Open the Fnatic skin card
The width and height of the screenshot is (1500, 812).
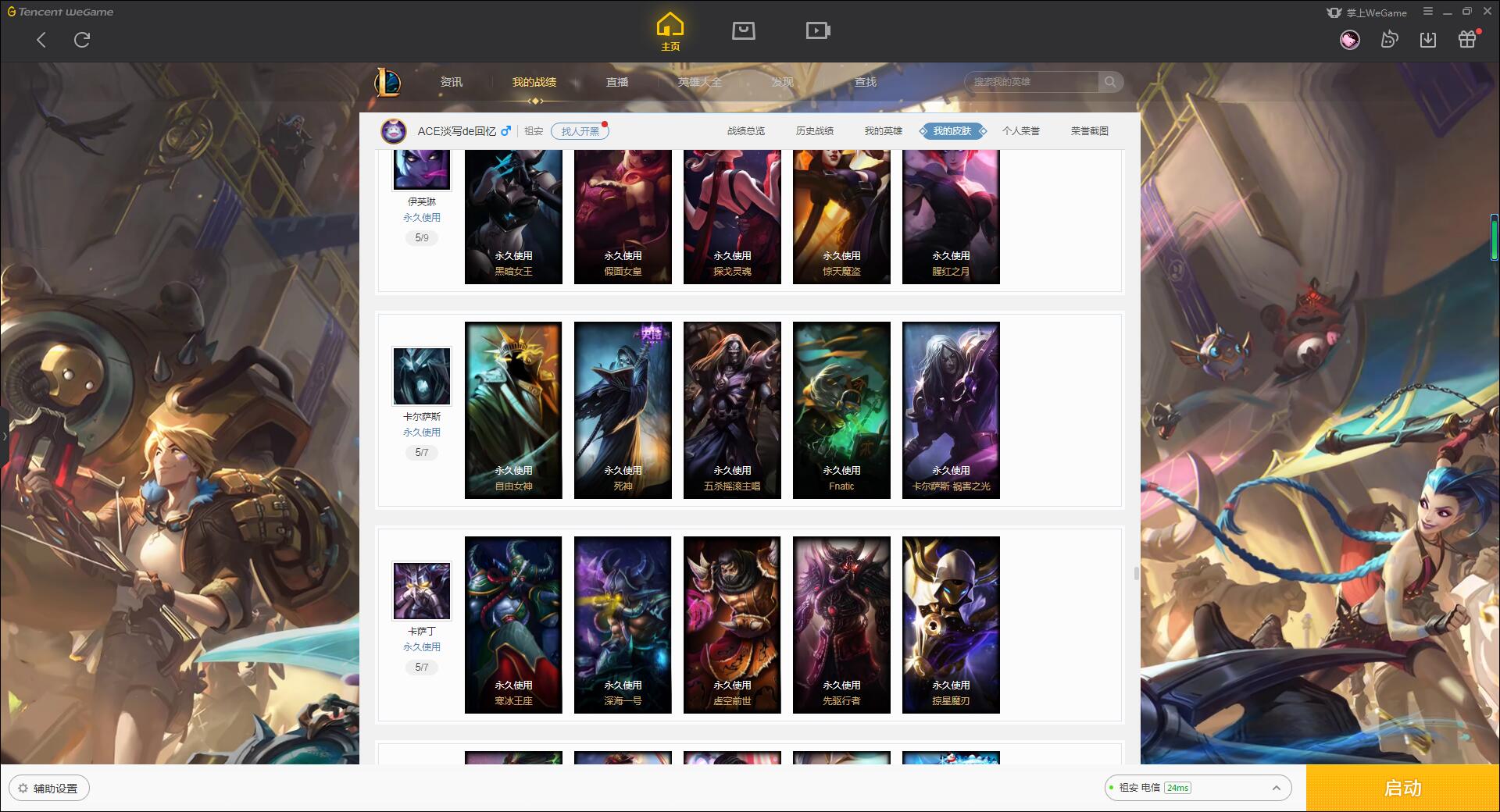(841, 410)
